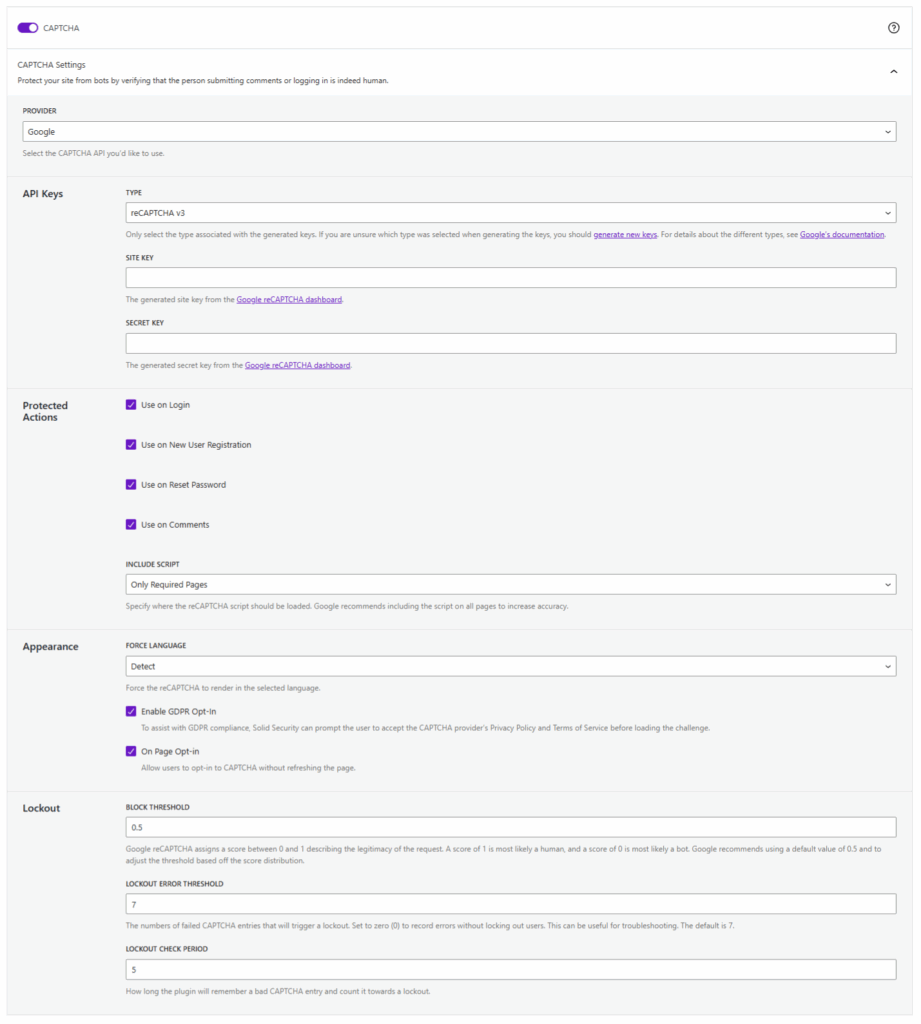Click into the Site Key field
This screenshot has width=921, height=1024.
[x=510, y=278]
